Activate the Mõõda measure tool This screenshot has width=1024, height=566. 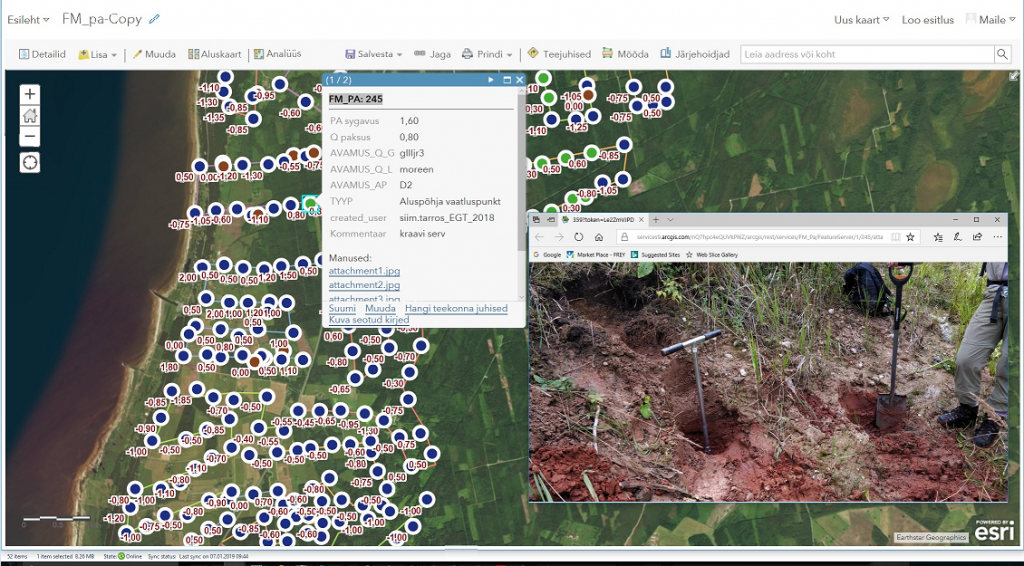(x=626, y=54)
